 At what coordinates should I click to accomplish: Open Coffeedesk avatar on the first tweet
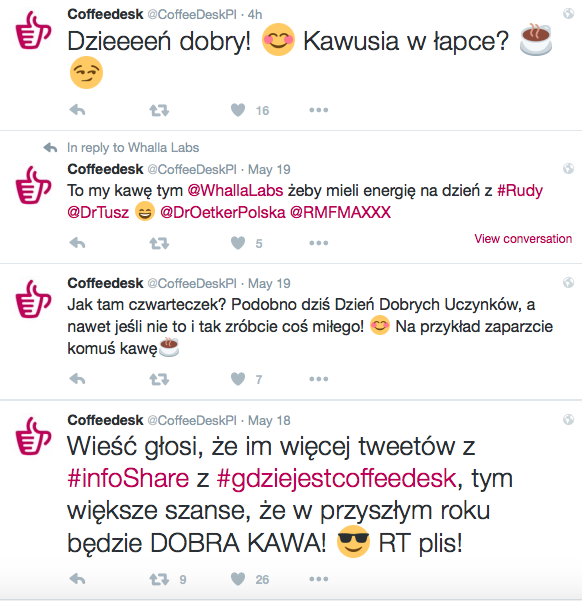(x=33, y=30)
